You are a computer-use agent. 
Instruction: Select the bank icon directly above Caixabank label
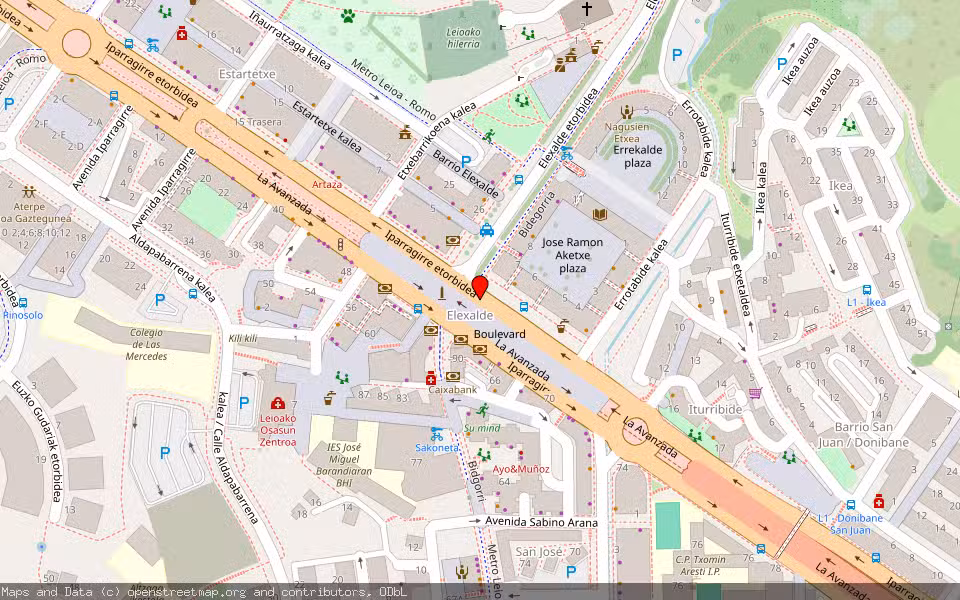452,376
